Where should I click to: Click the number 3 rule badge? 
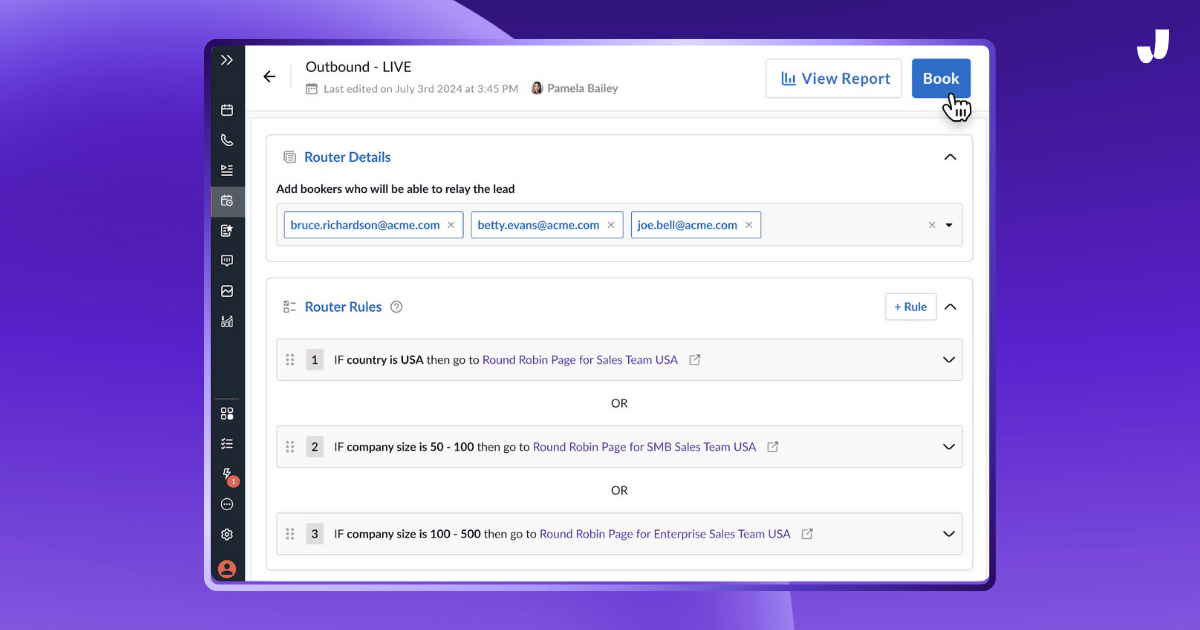tap(314, 534)
